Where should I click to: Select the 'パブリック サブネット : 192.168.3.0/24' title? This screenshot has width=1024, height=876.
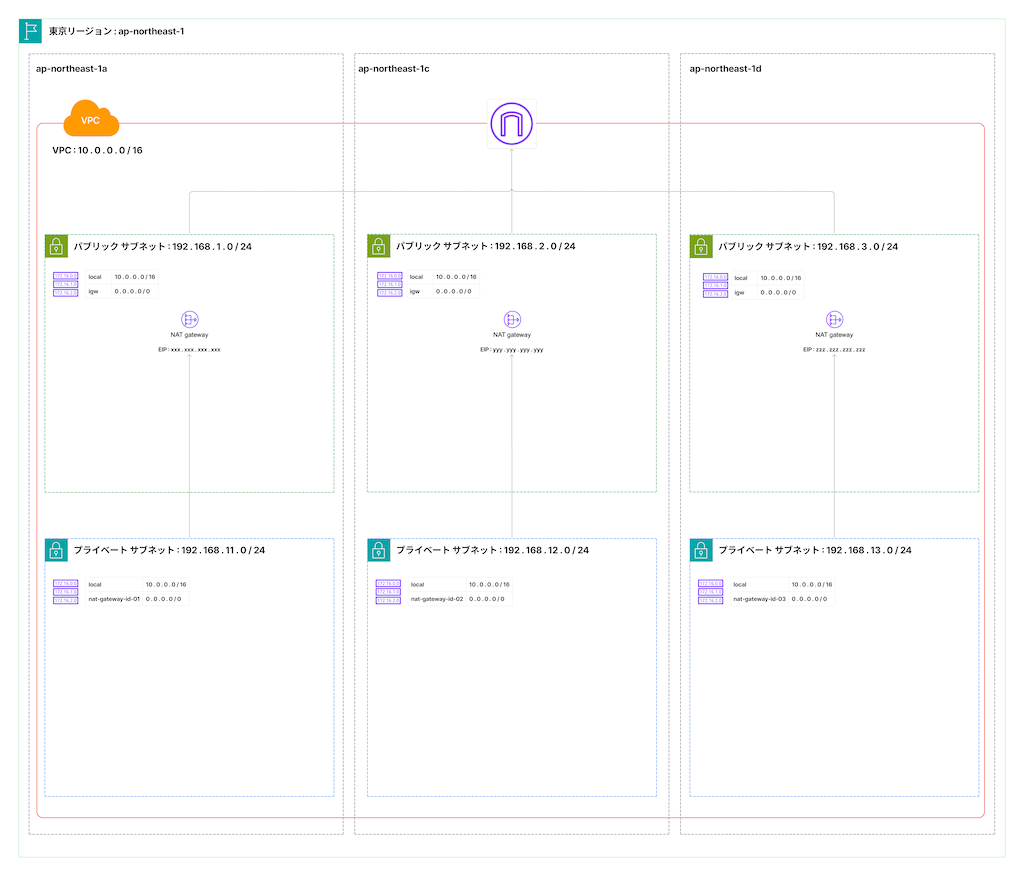pos(808,246)
